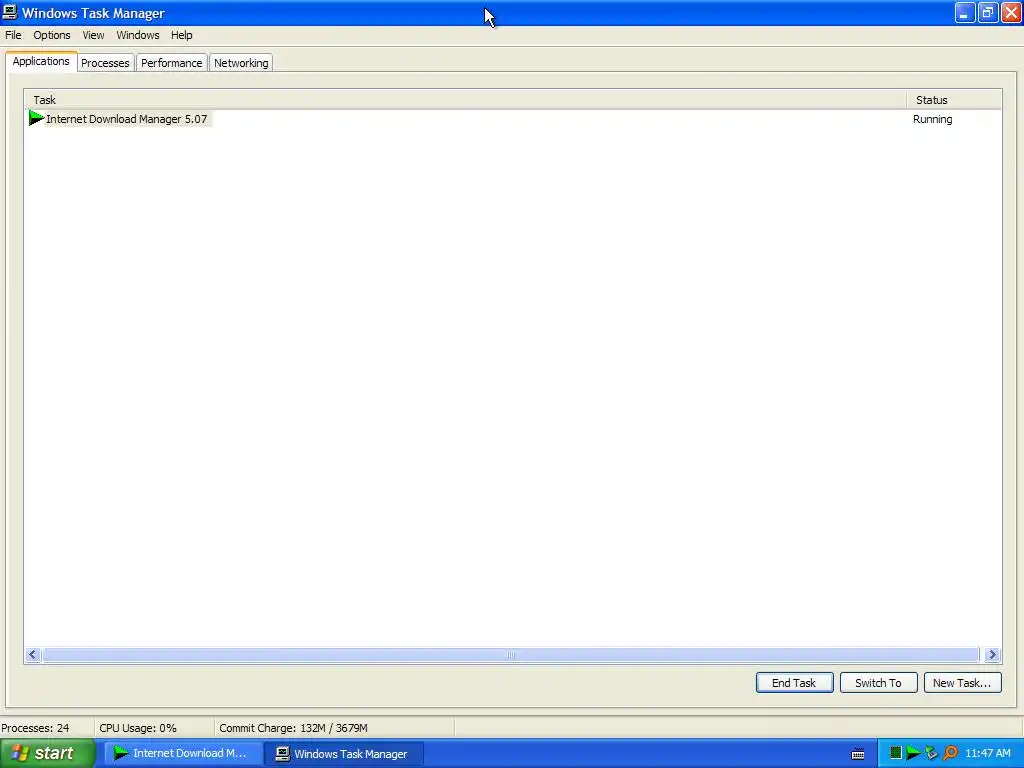Sort by the Status column header
This screenshot has width=1024, height=768.
click(954, 100)
